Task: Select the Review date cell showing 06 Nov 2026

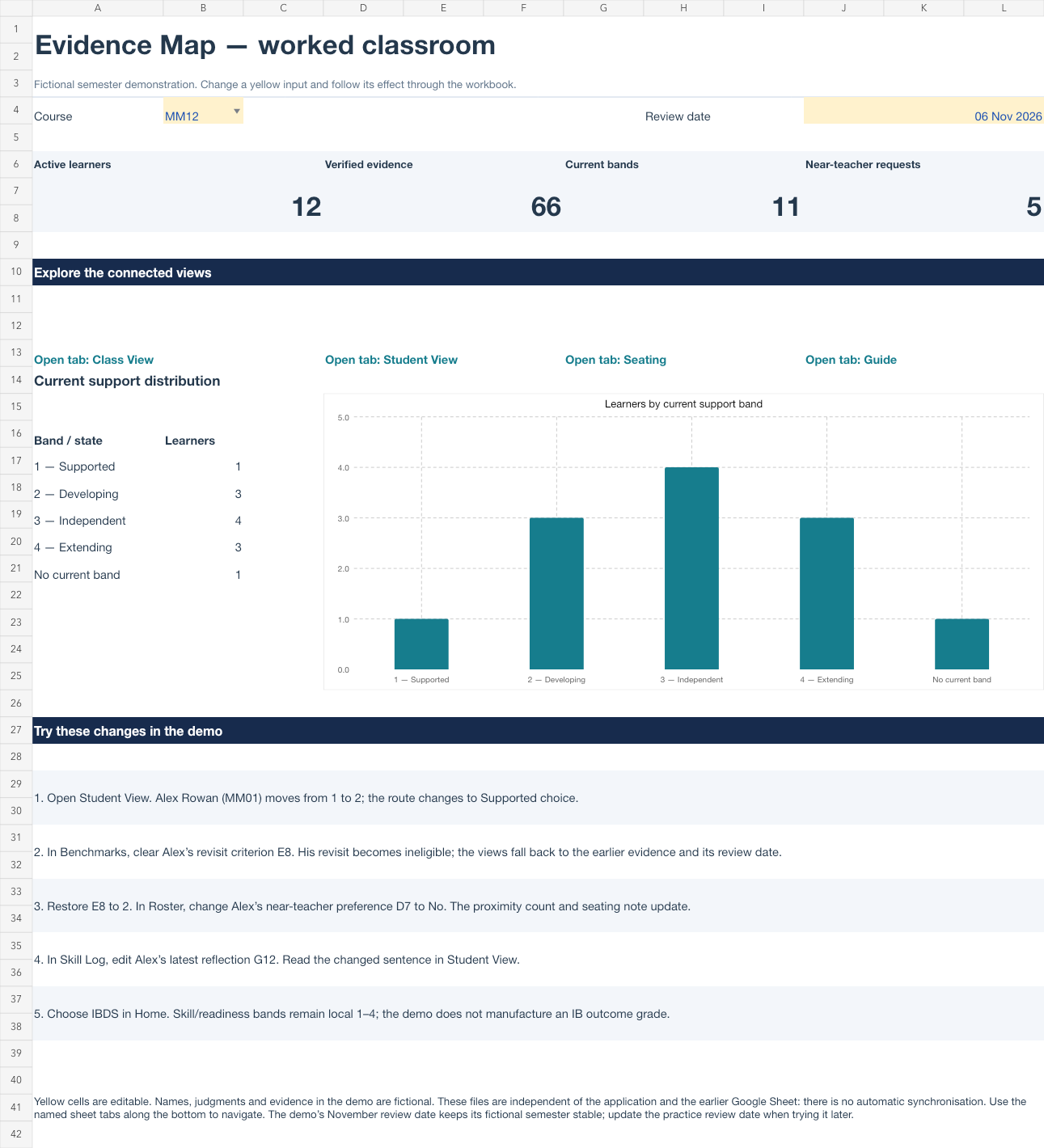Action: (924, 111)
